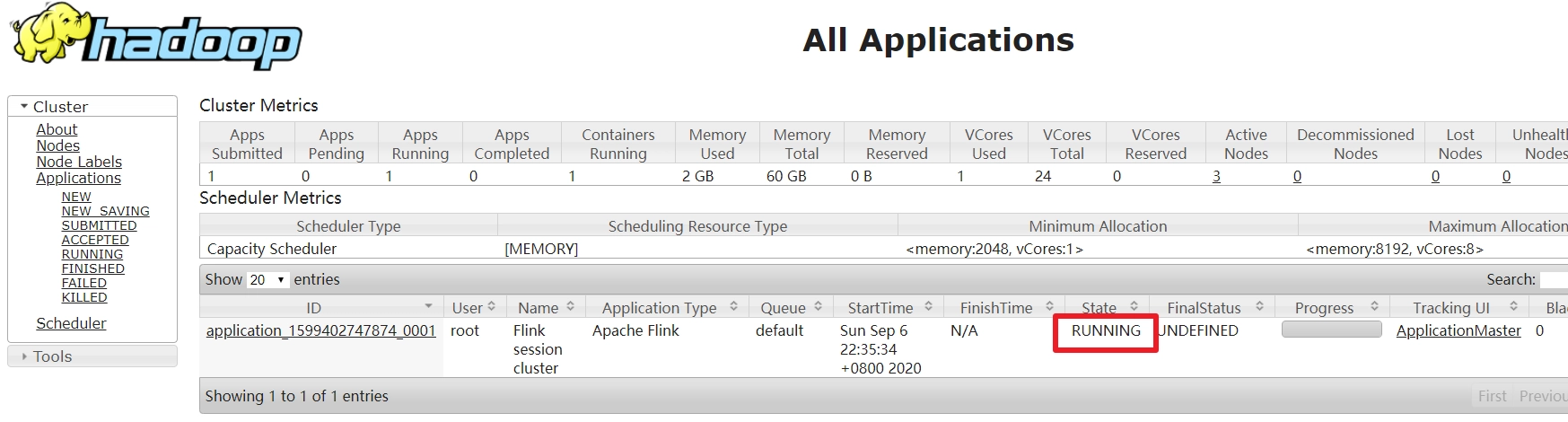This screenshot has height=422, width=1568.
Task: Filter applications by SUBMITTED state
Action: 99,225
